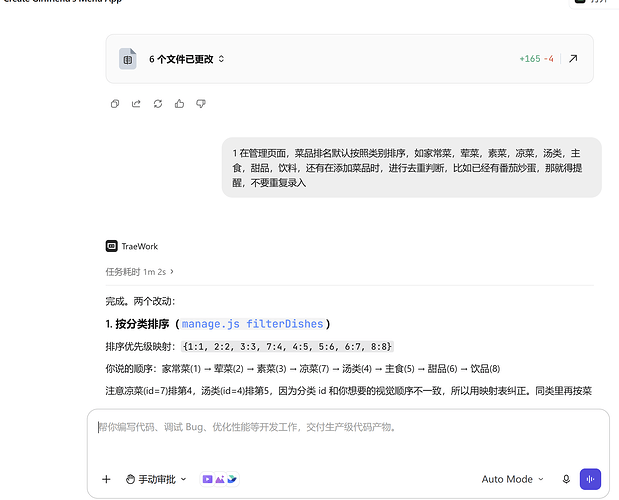619x500 pixels.
Task: Click the purple video play tool icon
Action: (207, 479)
